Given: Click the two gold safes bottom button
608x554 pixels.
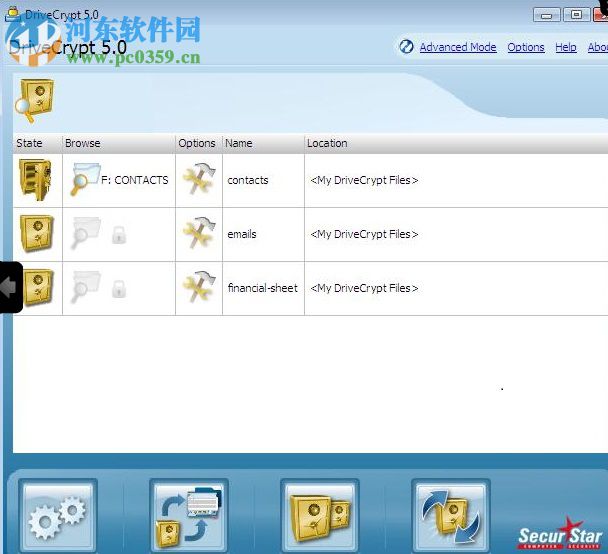Looking at the screenshot, I should 320,516.
